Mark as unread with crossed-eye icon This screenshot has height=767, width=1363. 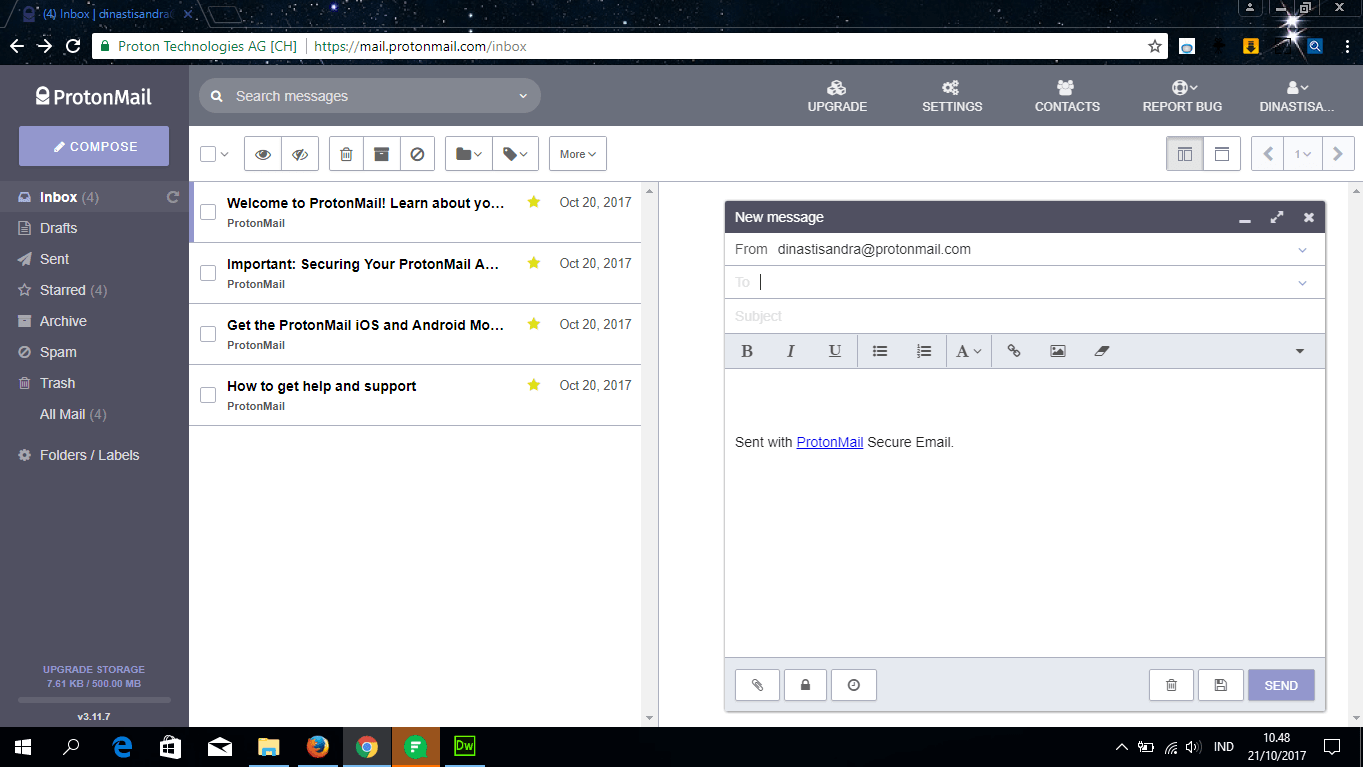click(x=300, y=154)
